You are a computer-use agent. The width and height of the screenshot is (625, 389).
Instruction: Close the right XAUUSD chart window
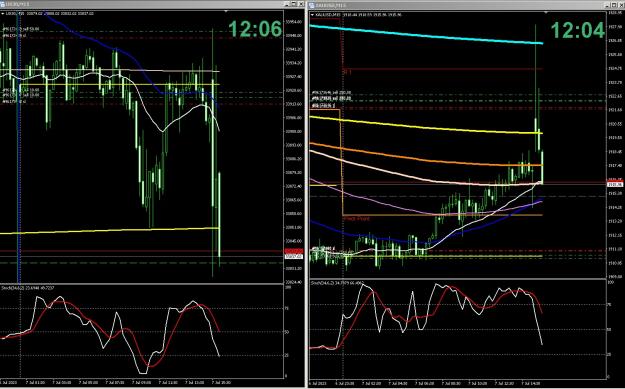(621, 5)
